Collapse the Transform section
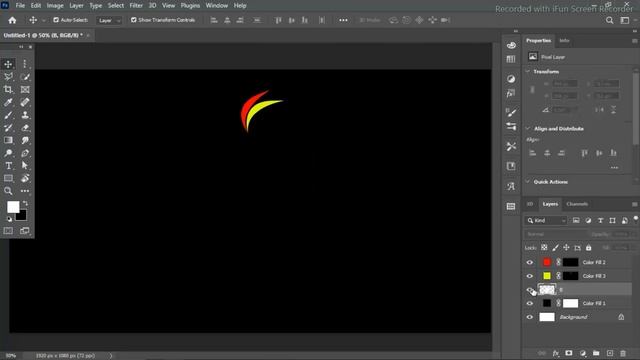Image resolution: width=640 pixels, height=360 pixels. [x=528, y=71]
